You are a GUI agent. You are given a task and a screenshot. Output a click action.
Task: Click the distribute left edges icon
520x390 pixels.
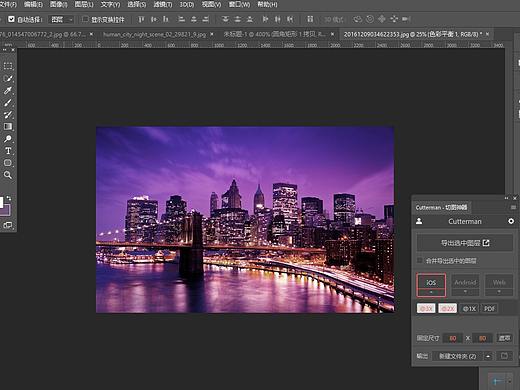(x=265, y=19)
